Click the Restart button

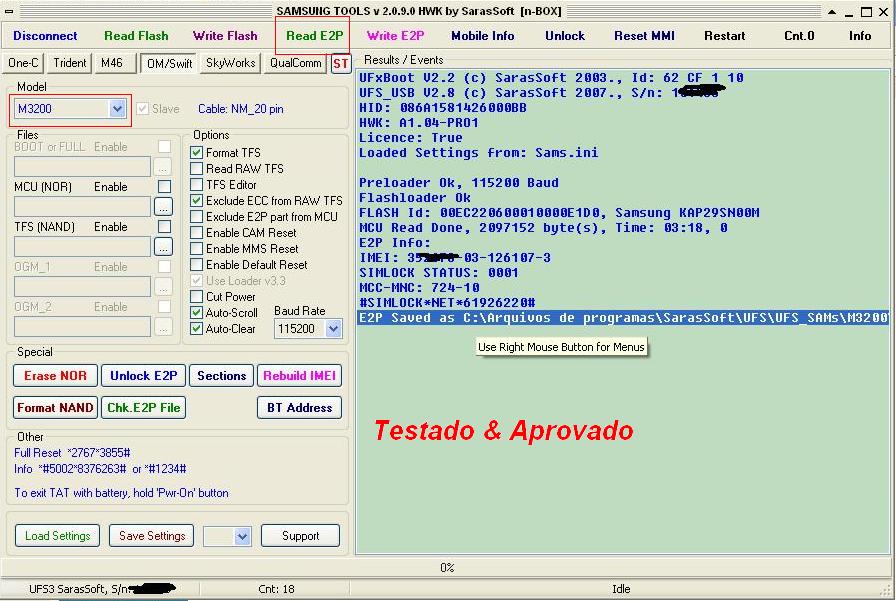pyautogui.click(x=725, y=35)
